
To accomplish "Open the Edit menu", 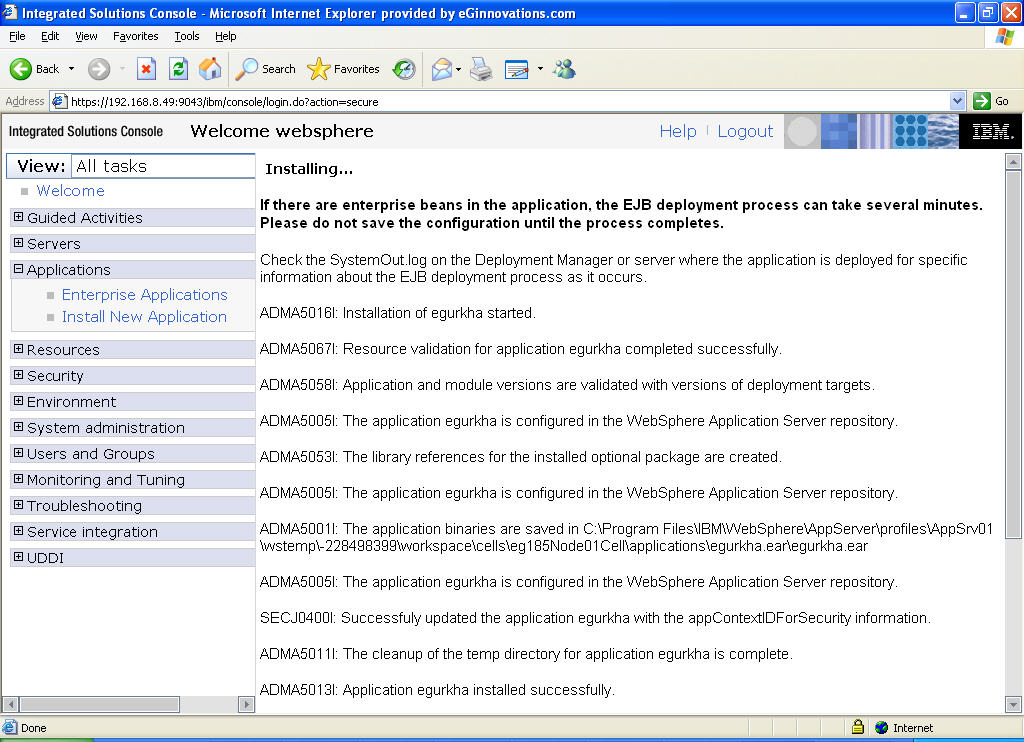I will click(50, 36).
